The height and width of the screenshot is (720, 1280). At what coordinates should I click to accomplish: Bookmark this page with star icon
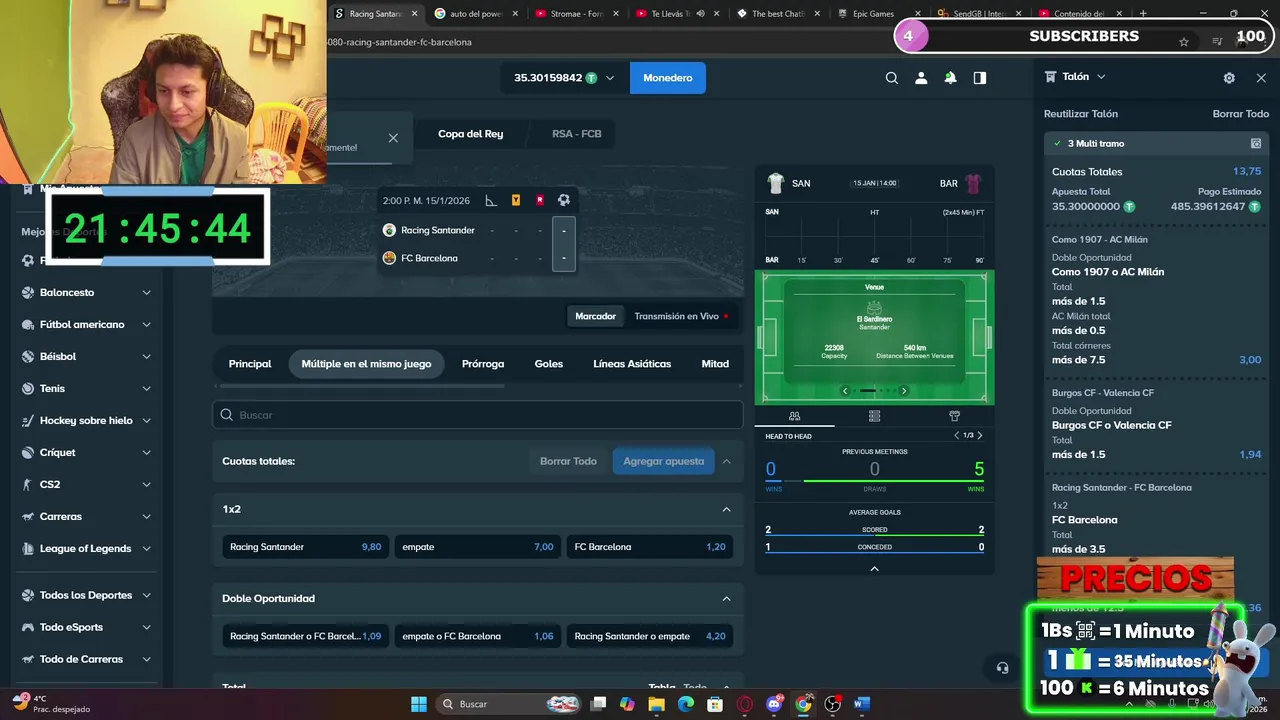click(x=1184, y=42)
